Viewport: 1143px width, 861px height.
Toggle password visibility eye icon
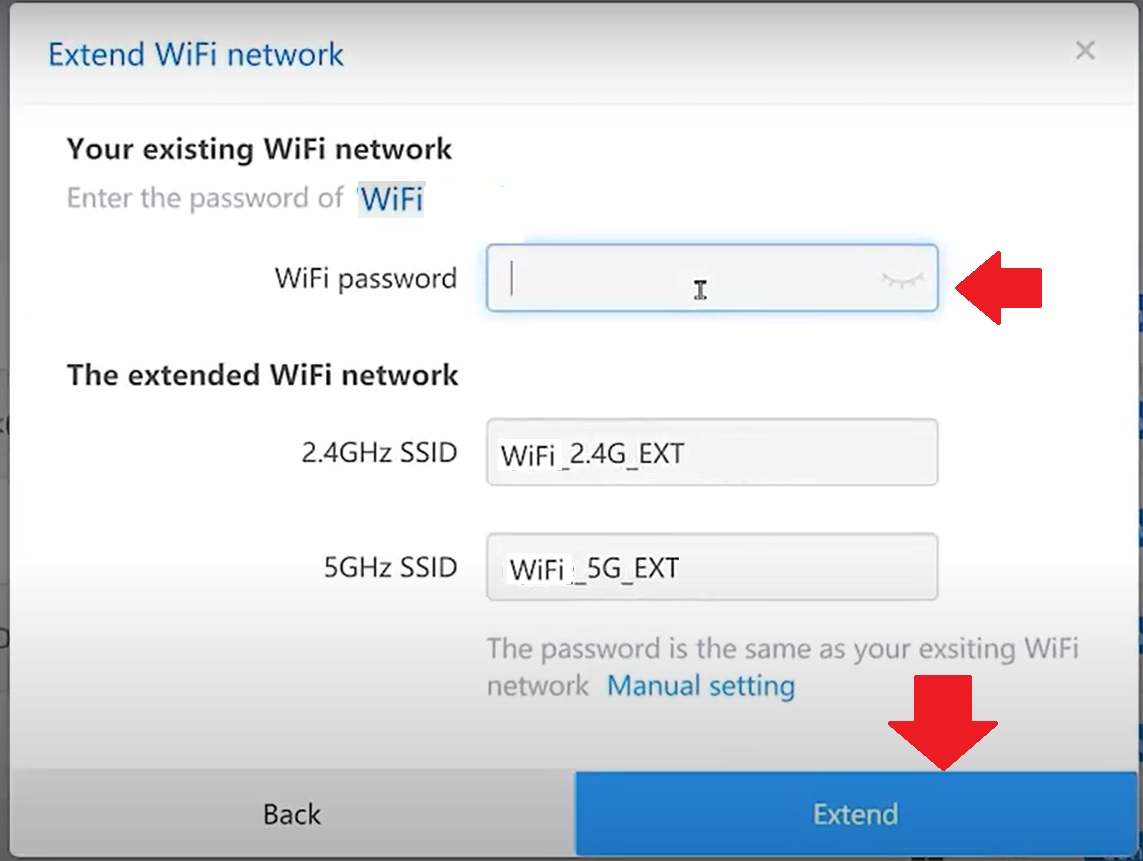coord(902,280)
